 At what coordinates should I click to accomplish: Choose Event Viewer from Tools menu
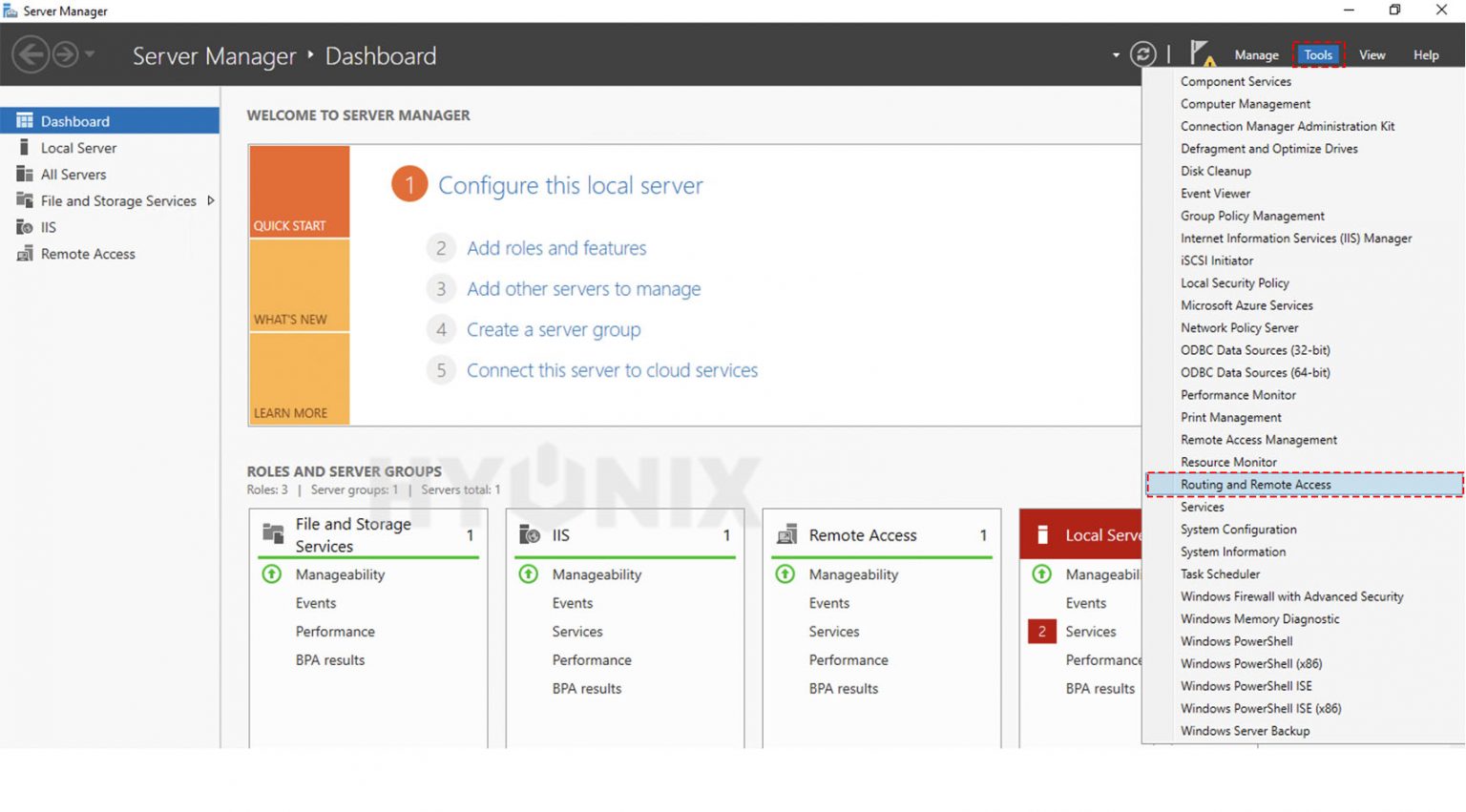point(1215,194)
